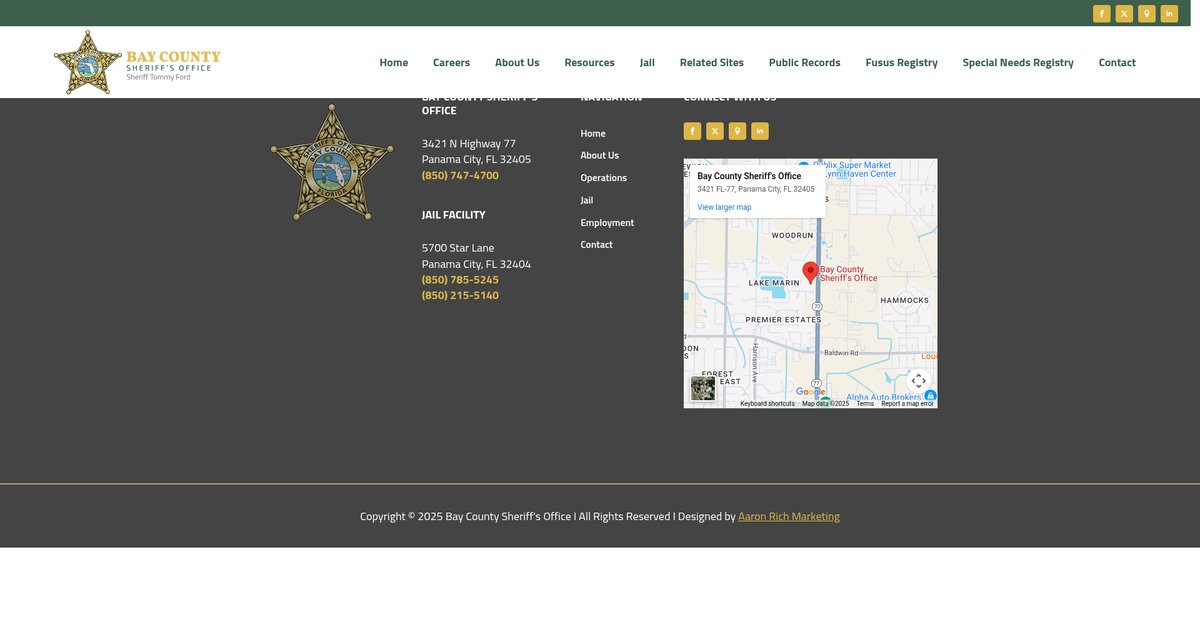Open Public Records menu item
The height and width of the screenshot is (620, 1200).
coord(805,62)
